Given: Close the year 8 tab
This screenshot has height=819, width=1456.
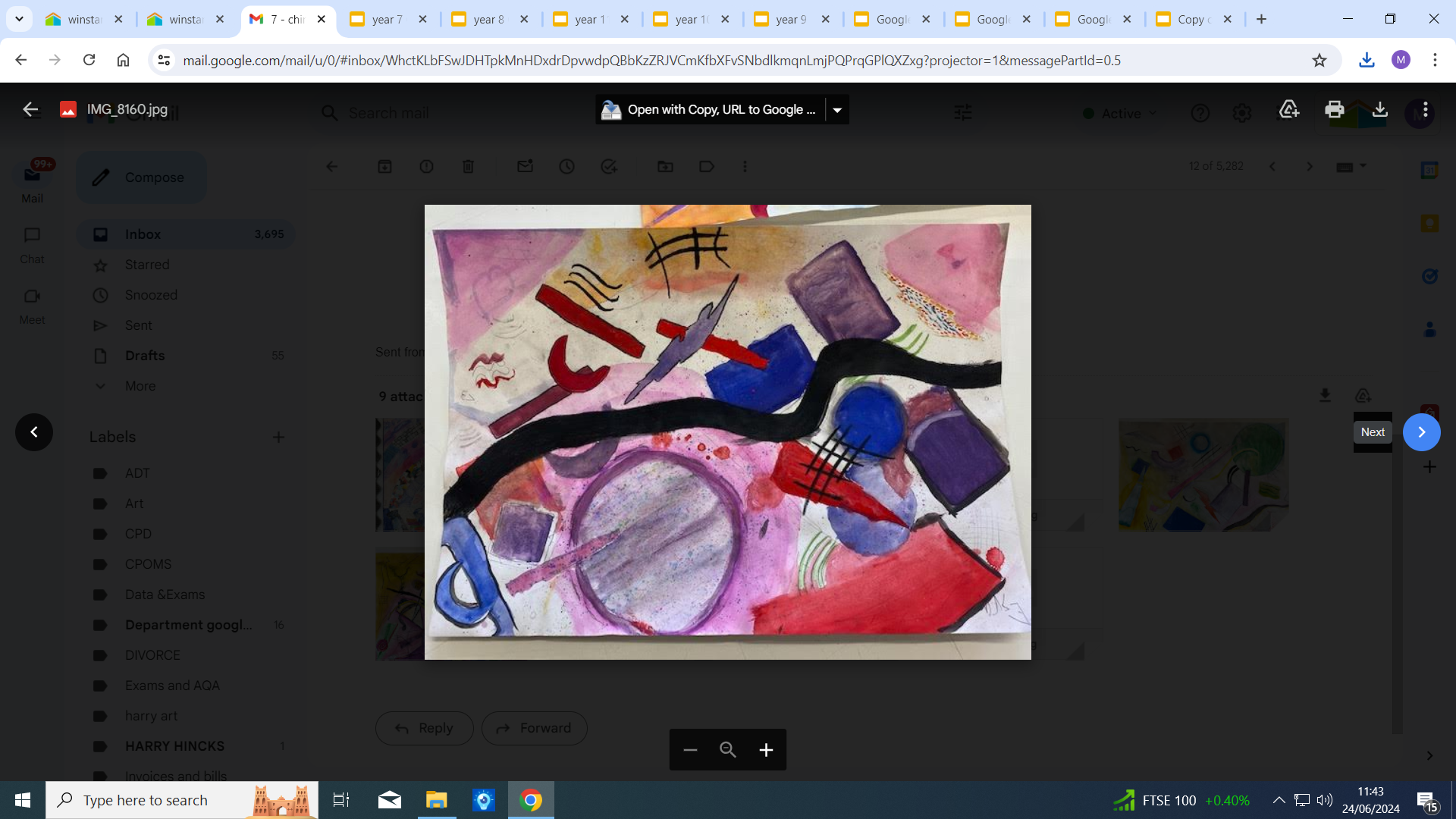Looking at the screenshot, I should [x=524, y=19].
